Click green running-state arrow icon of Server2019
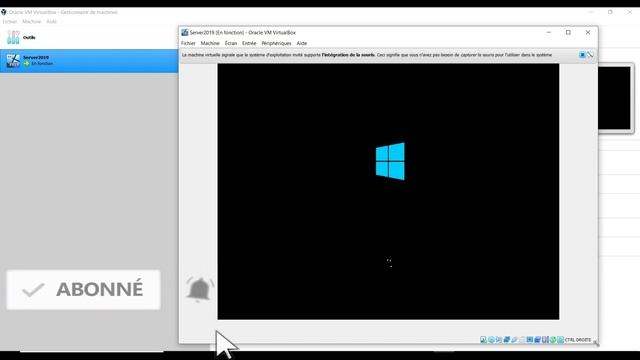The height and width of the screenshot is (360, 640). pos(27,64)
